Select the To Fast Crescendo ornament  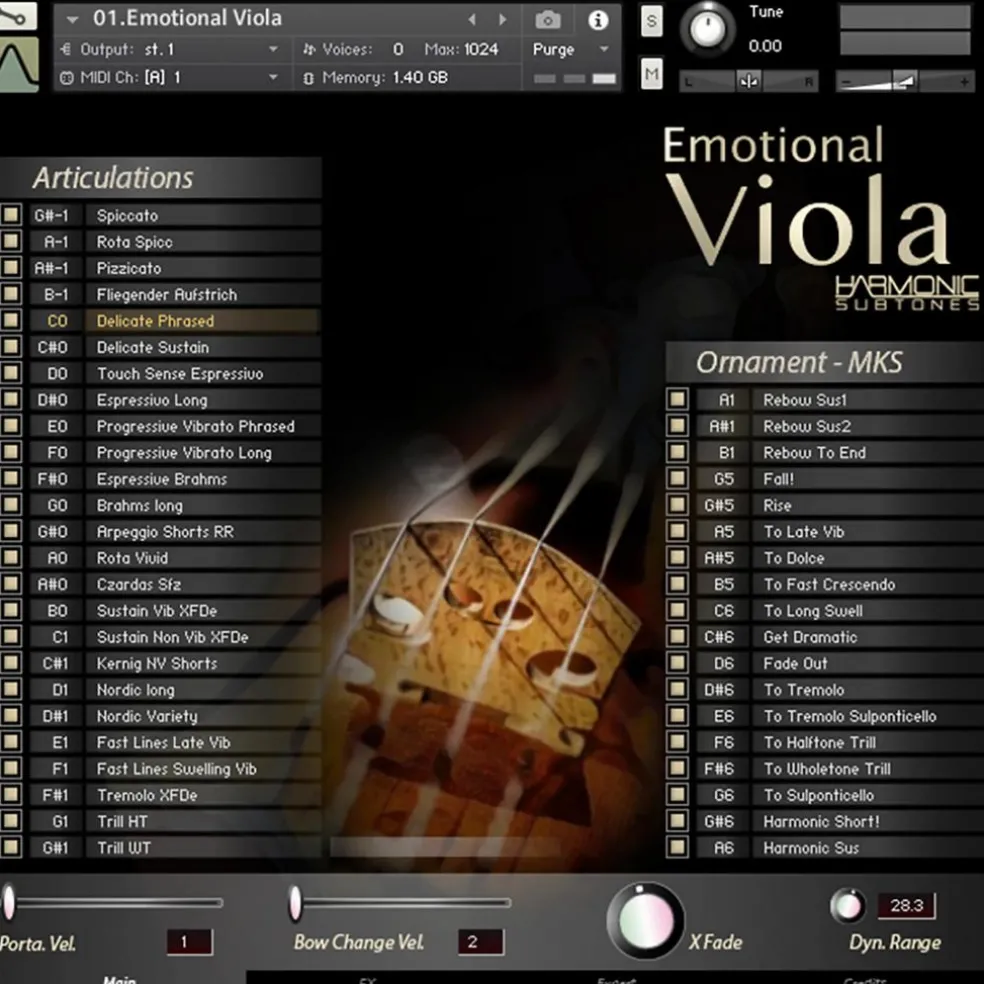click(x=868, y=584)
